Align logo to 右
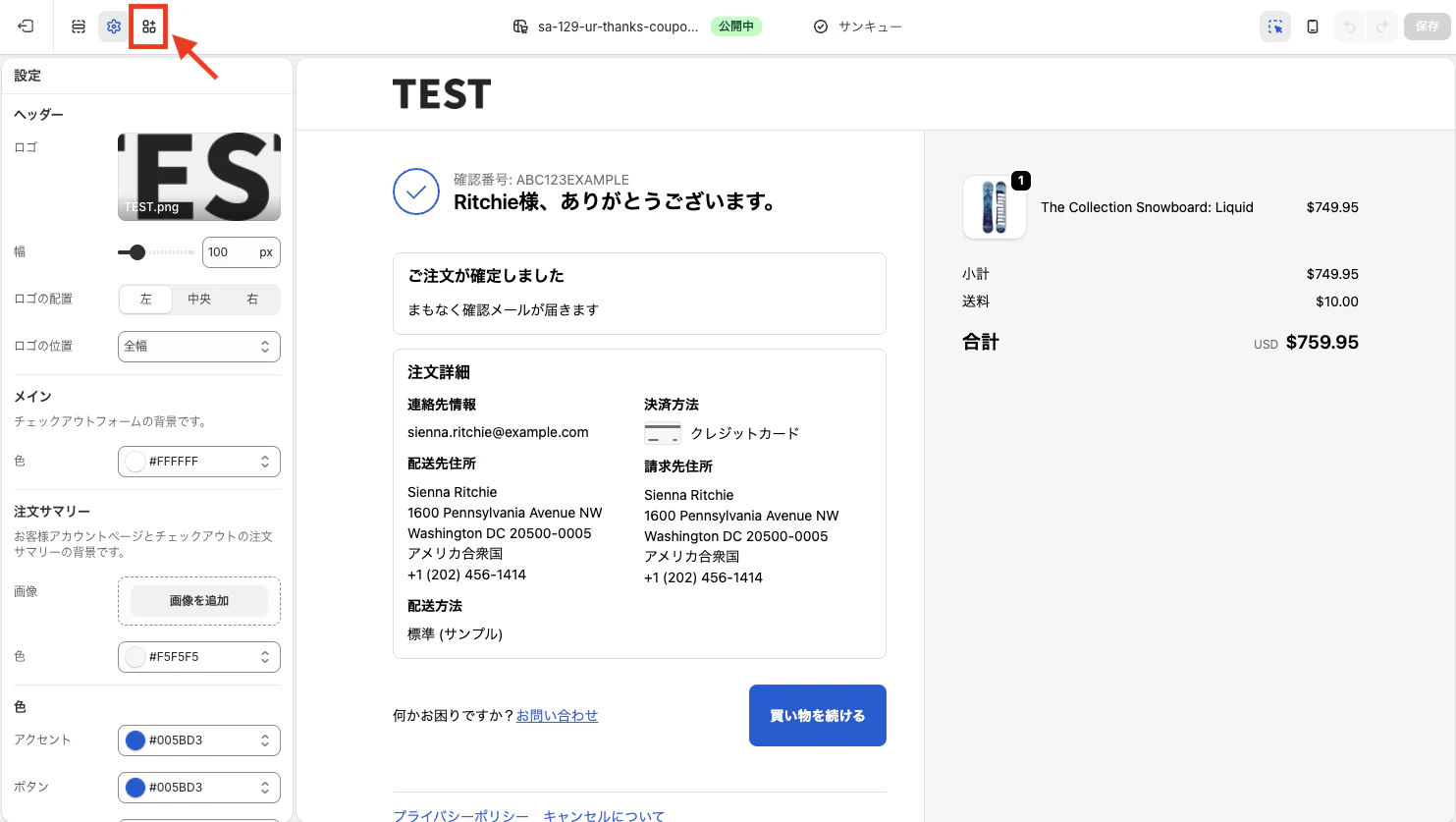 252,300
